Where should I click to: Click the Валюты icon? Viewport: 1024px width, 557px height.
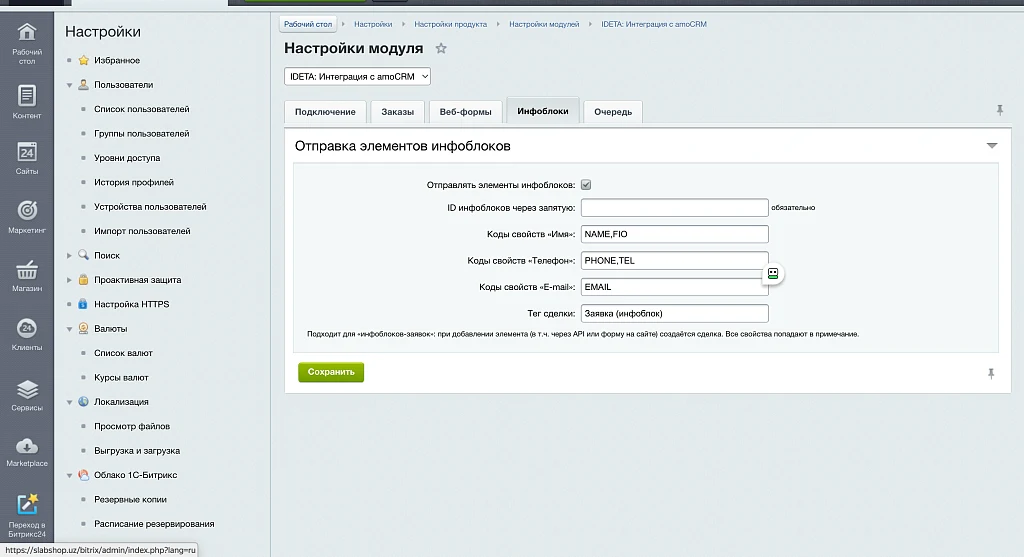84,328
